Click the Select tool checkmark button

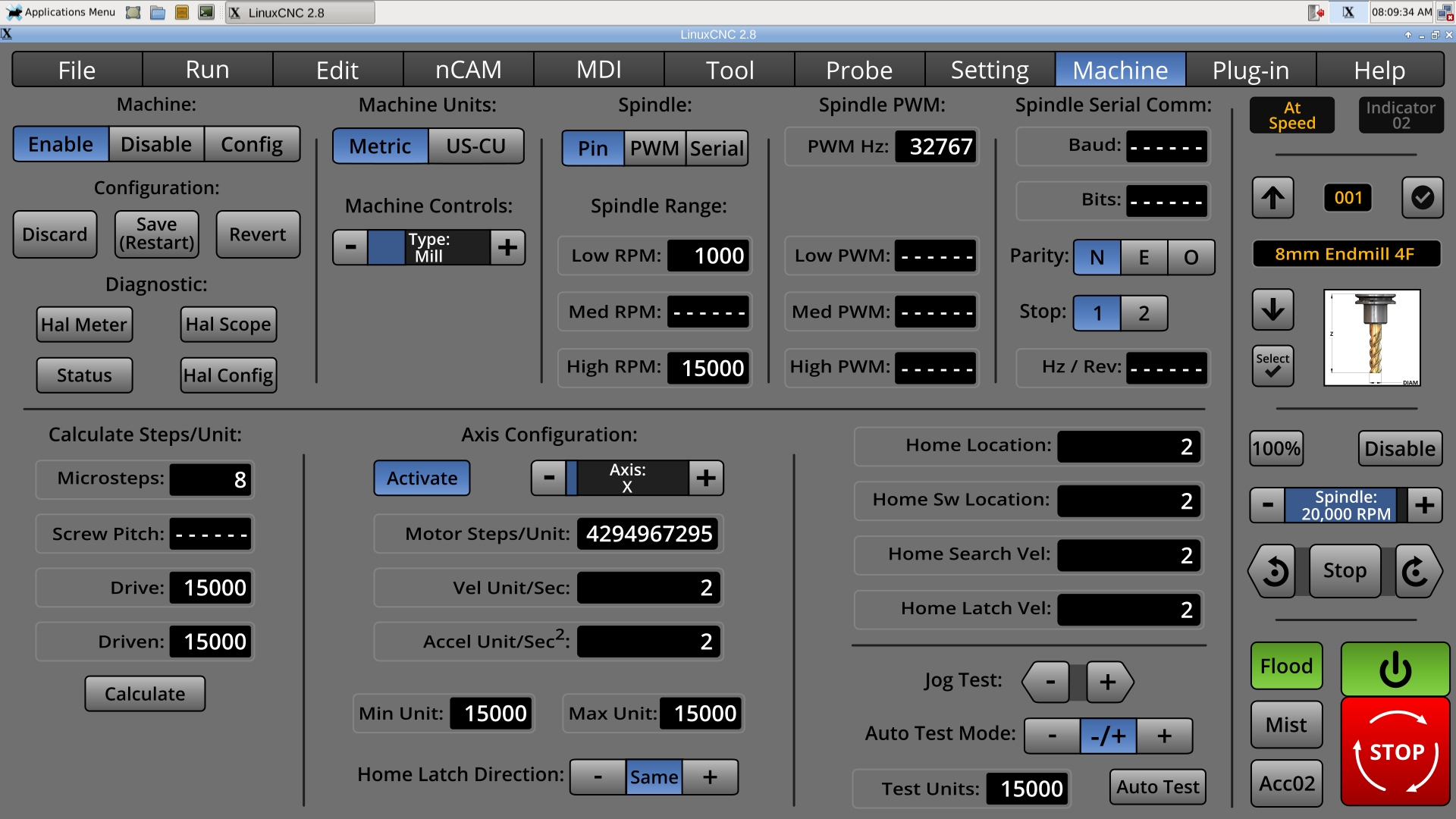(x=1272, y=366)
